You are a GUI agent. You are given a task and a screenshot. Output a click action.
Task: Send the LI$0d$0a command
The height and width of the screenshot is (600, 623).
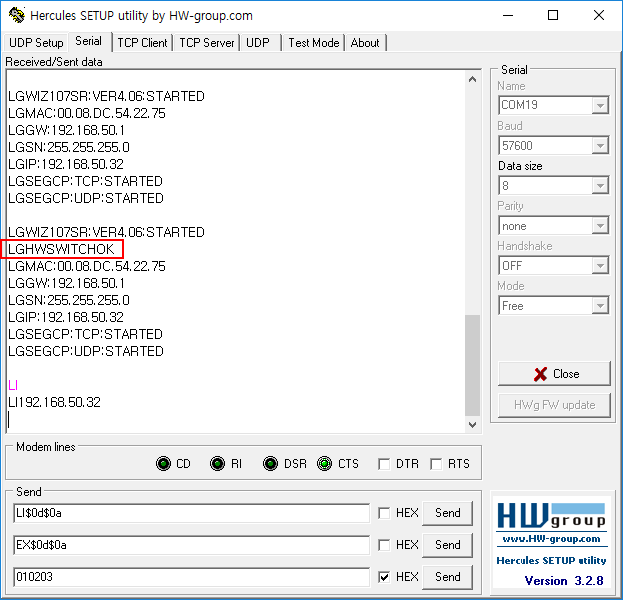[x=447, y=513]
